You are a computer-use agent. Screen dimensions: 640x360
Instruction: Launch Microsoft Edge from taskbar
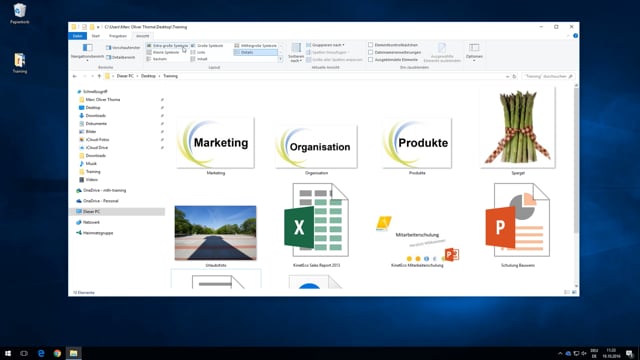(x=41, y=353)
